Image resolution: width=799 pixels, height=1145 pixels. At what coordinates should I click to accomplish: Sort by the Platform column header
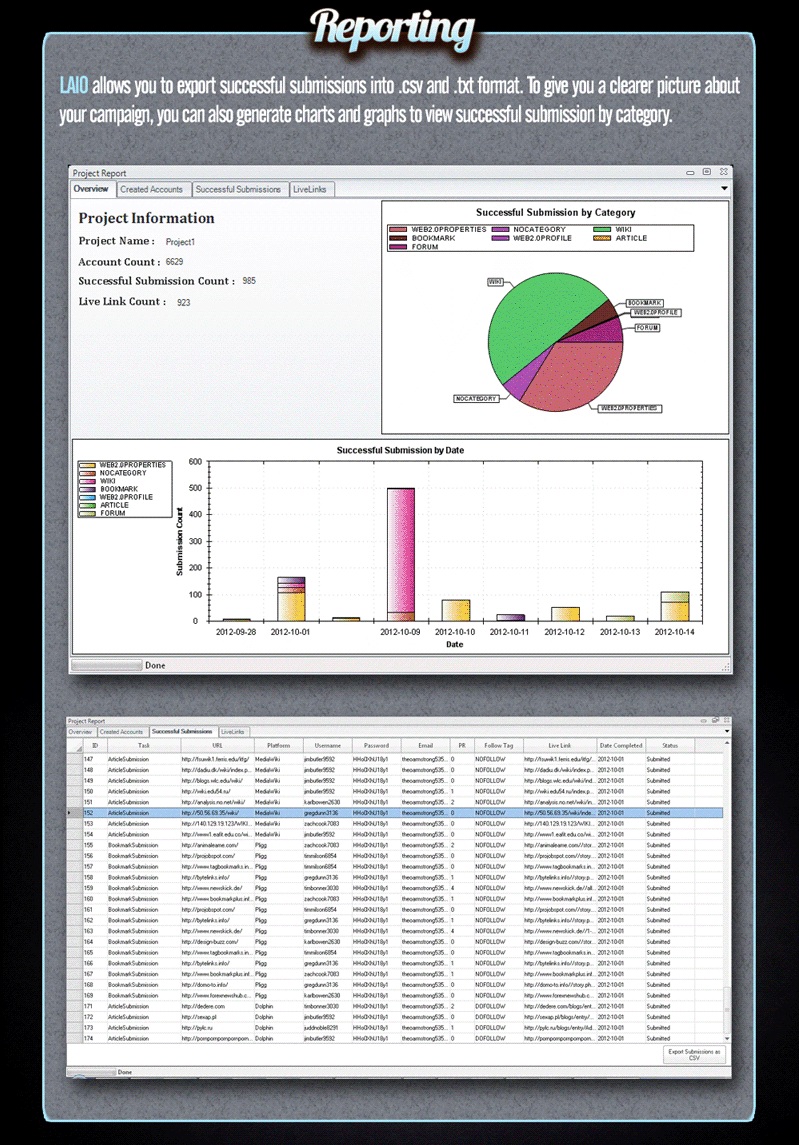tap(278, 746)
